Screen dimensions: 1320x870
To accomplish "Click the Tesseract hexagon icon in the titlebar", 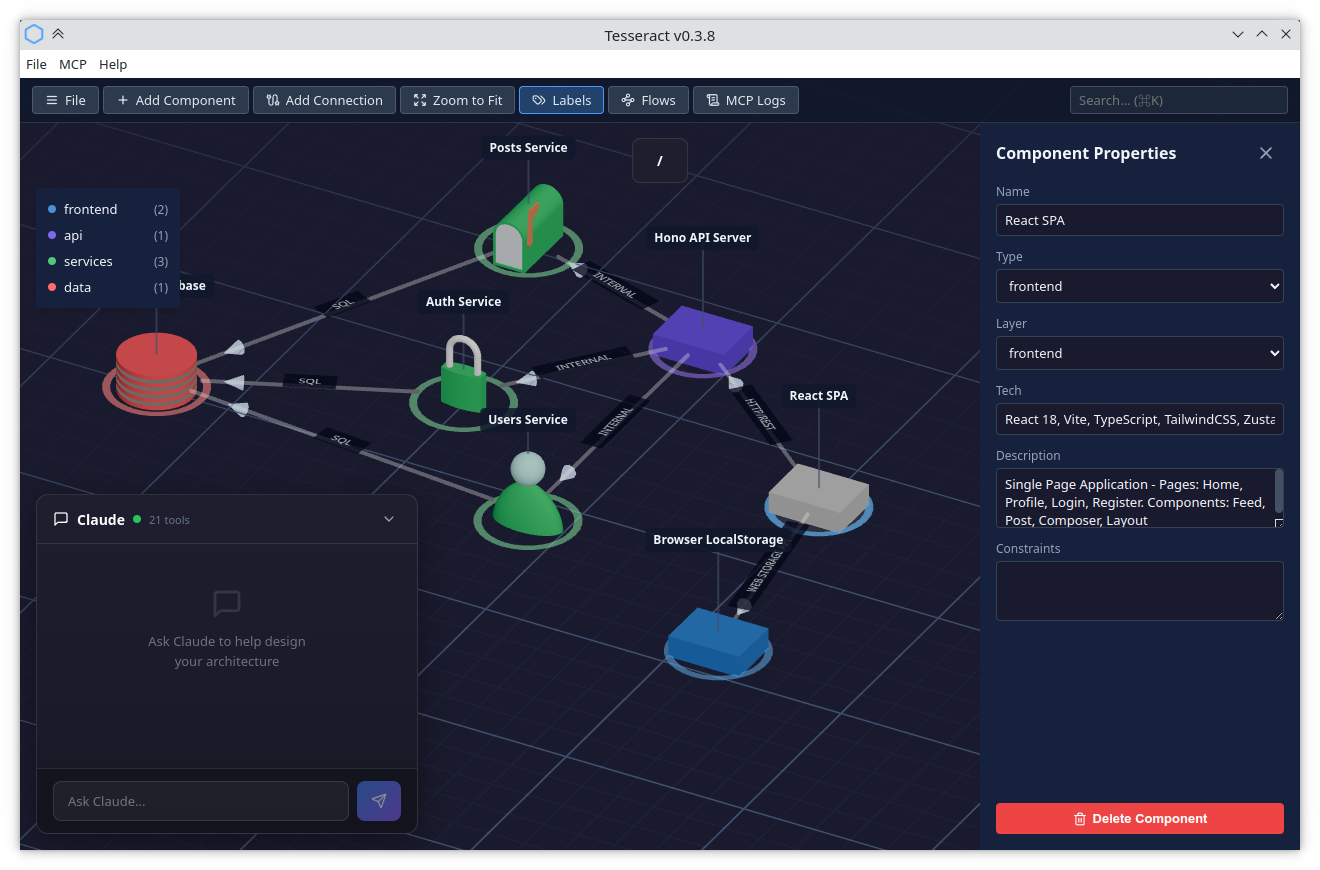I will tap(33, 34).
